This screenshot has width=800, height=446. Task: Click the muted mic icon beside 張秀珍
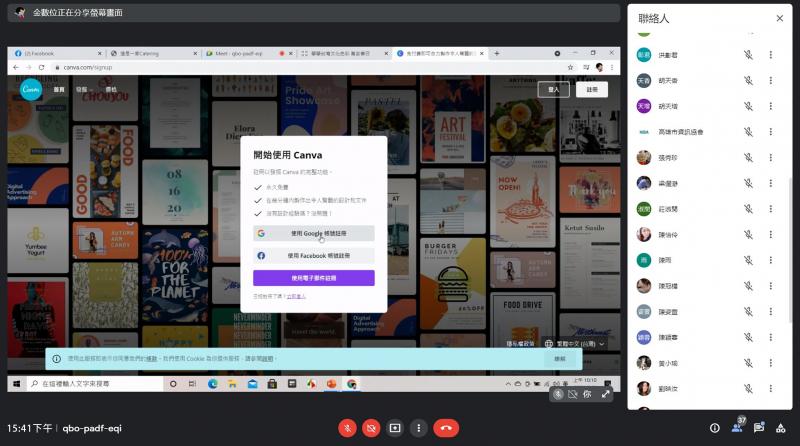(x=748, y=158)
